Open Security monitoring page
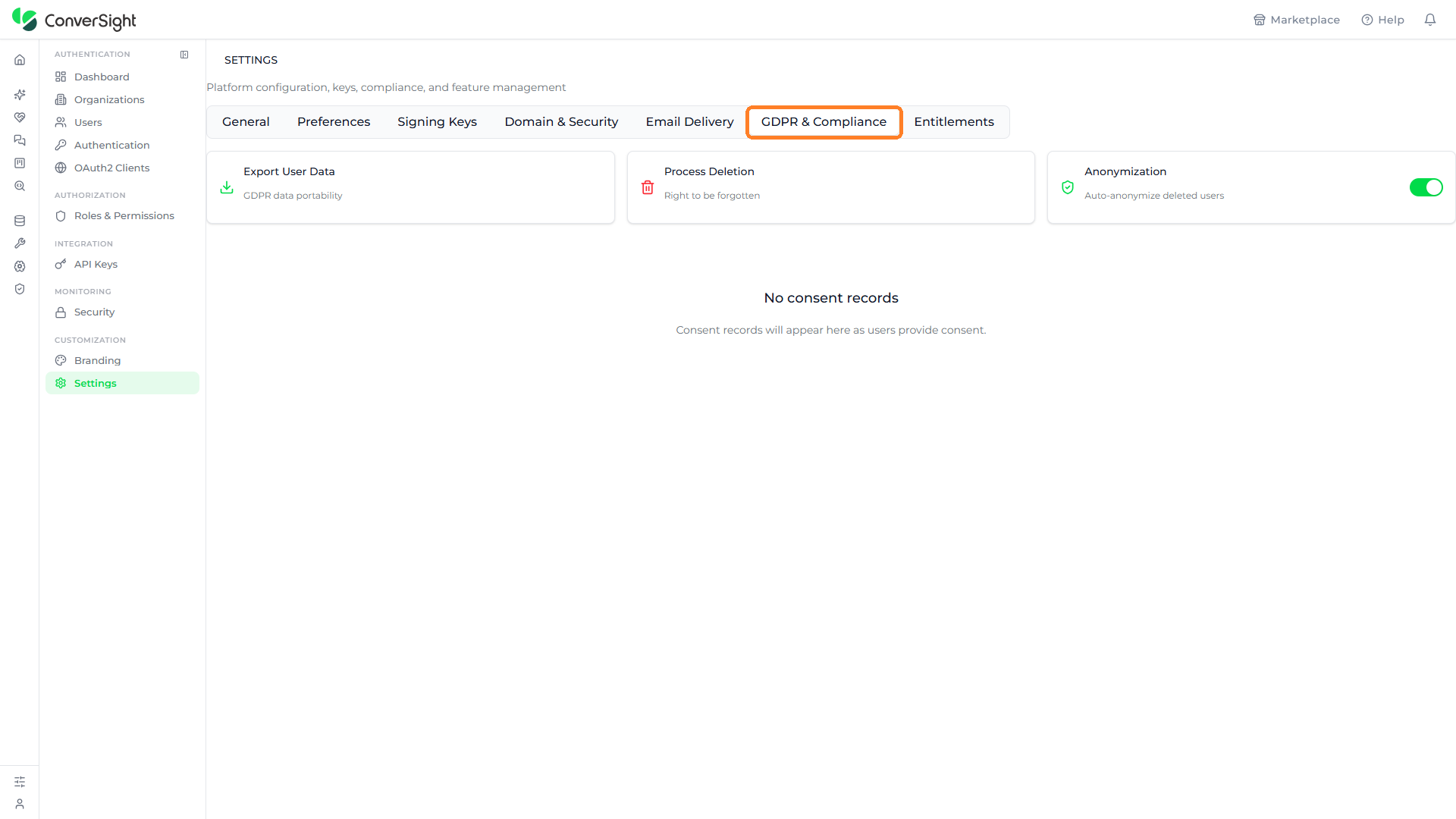The width and height of the screenshot is (1456, 819). pyautogui.click(x=122, y=312)
